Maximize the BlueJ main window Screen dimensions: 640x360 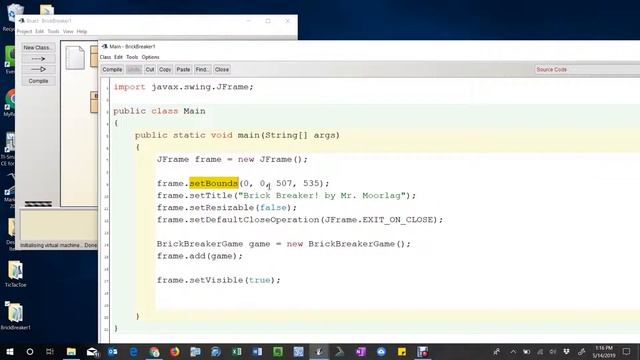click(268, 21)
